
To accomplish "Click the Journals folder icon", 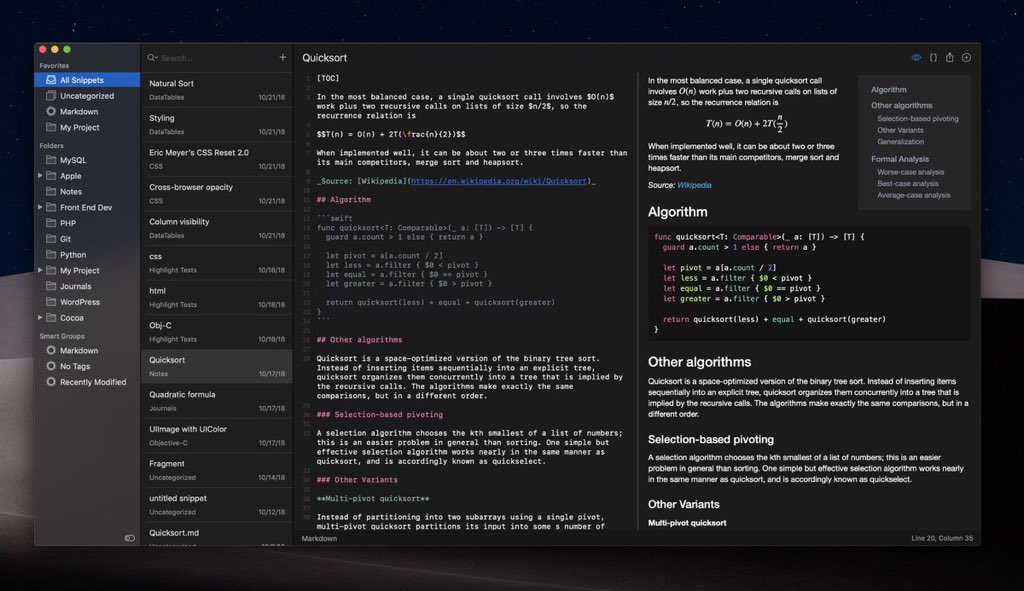I will click(x=51, y=286).
